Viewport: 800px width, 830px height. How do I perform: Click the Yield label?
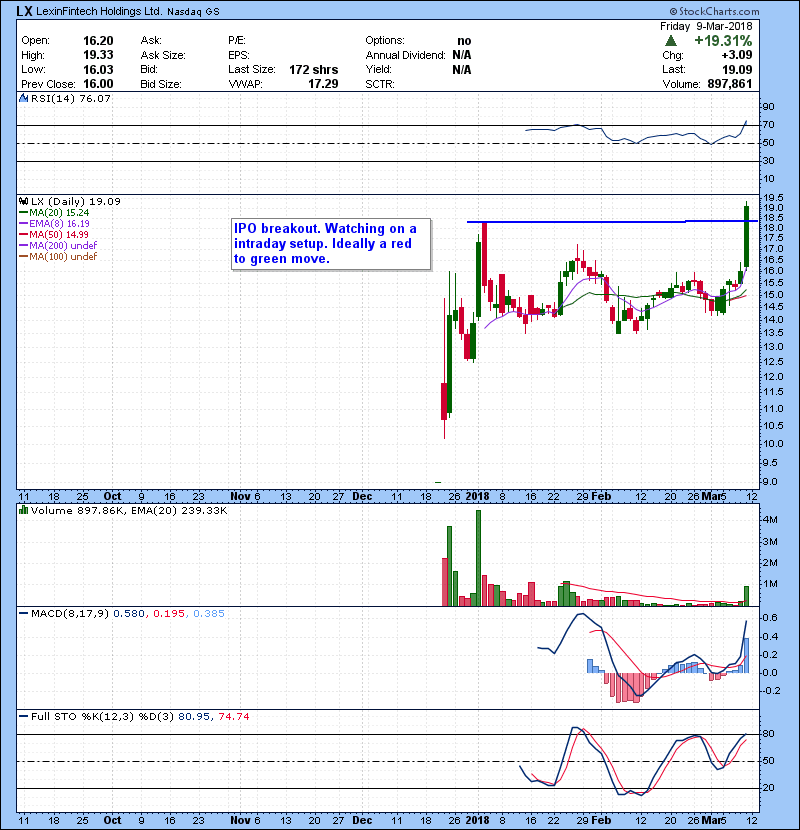pyautogui.click(x=379, y=69)
